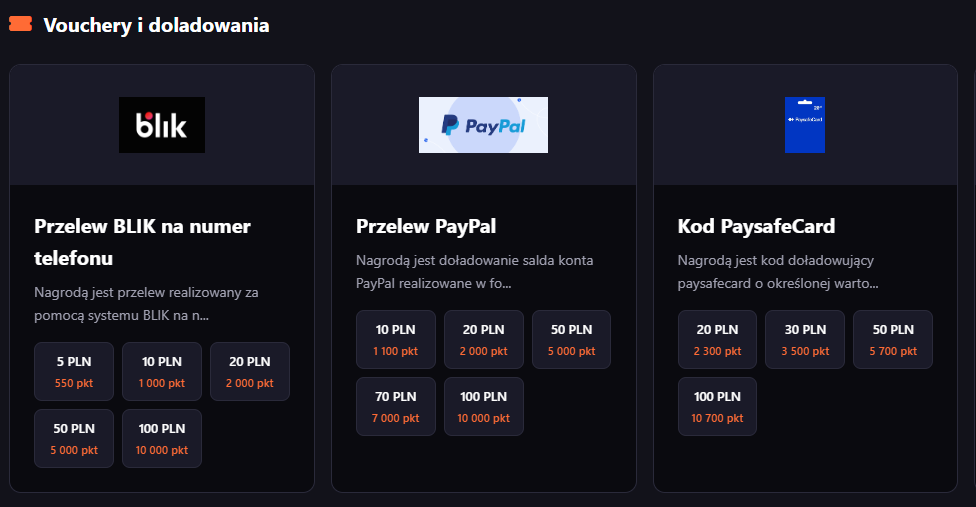
Task: Click the PayPal logo image
Action: click(483, 125)
